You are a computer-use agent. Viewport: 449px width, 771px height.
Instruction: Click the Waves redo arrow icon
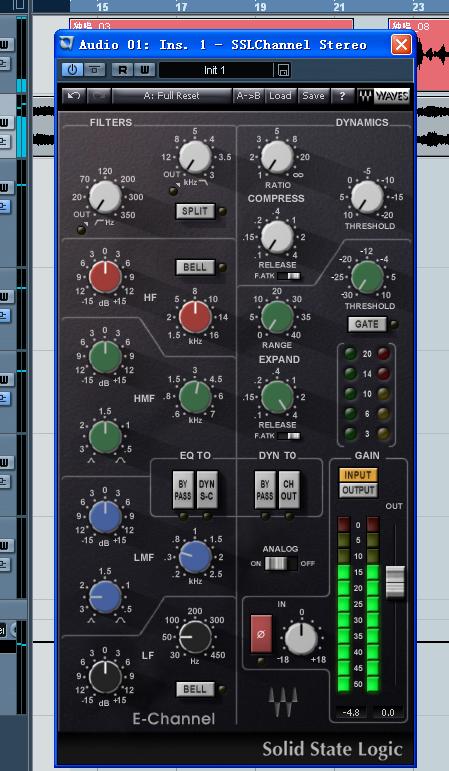click(98, 95)
